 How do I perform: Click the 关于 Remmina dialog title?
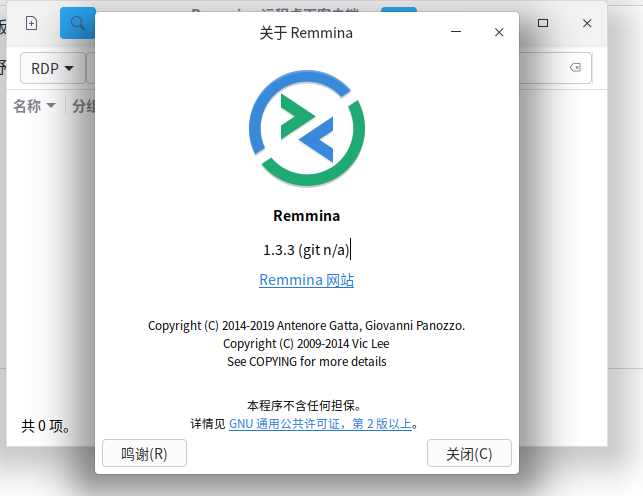click(306, 32)
